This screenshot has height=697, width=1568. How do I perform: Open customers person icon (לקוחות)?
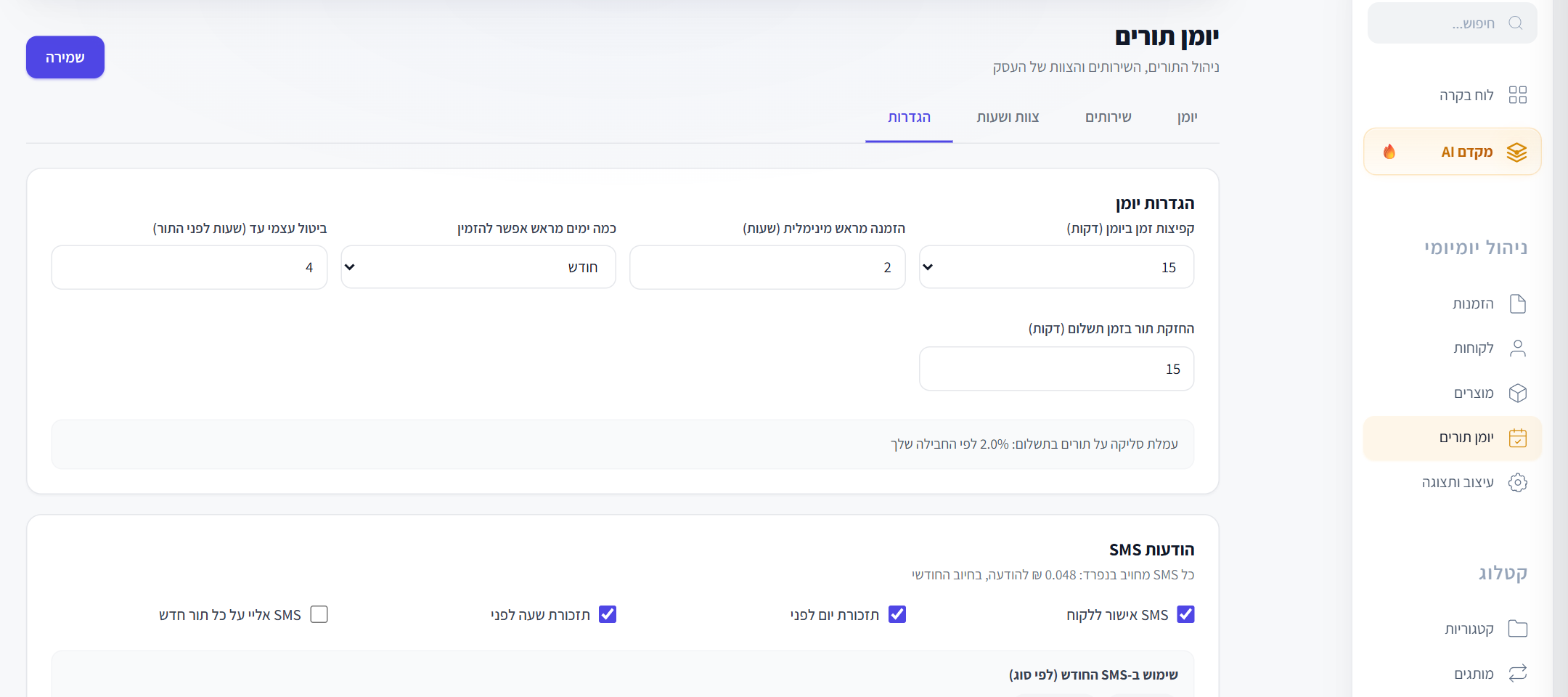pyautogui.click(x=1518, y=348)
